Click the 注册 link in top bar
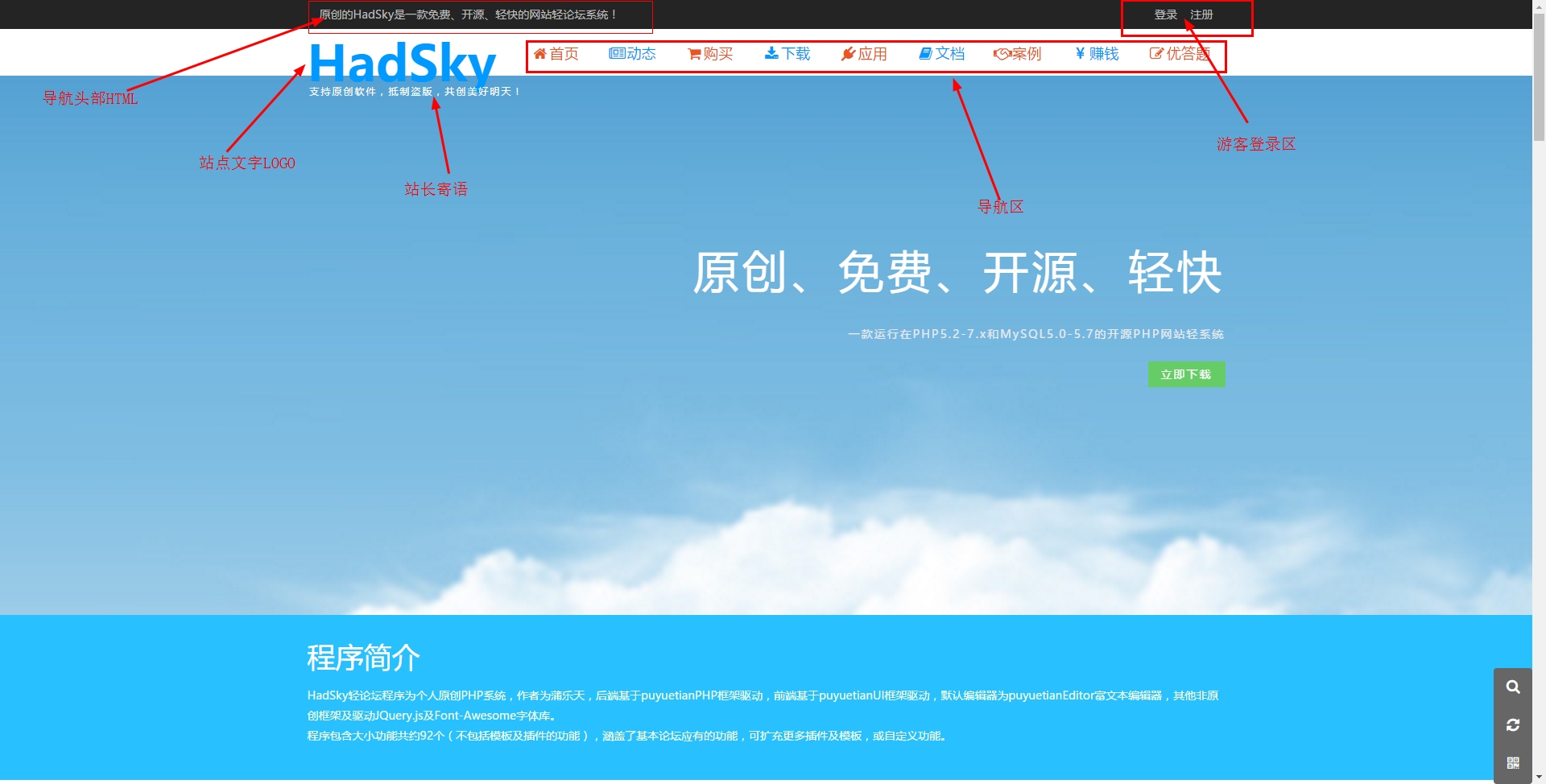Viewport: 1546px width, 784px height. coord(1201,14)
